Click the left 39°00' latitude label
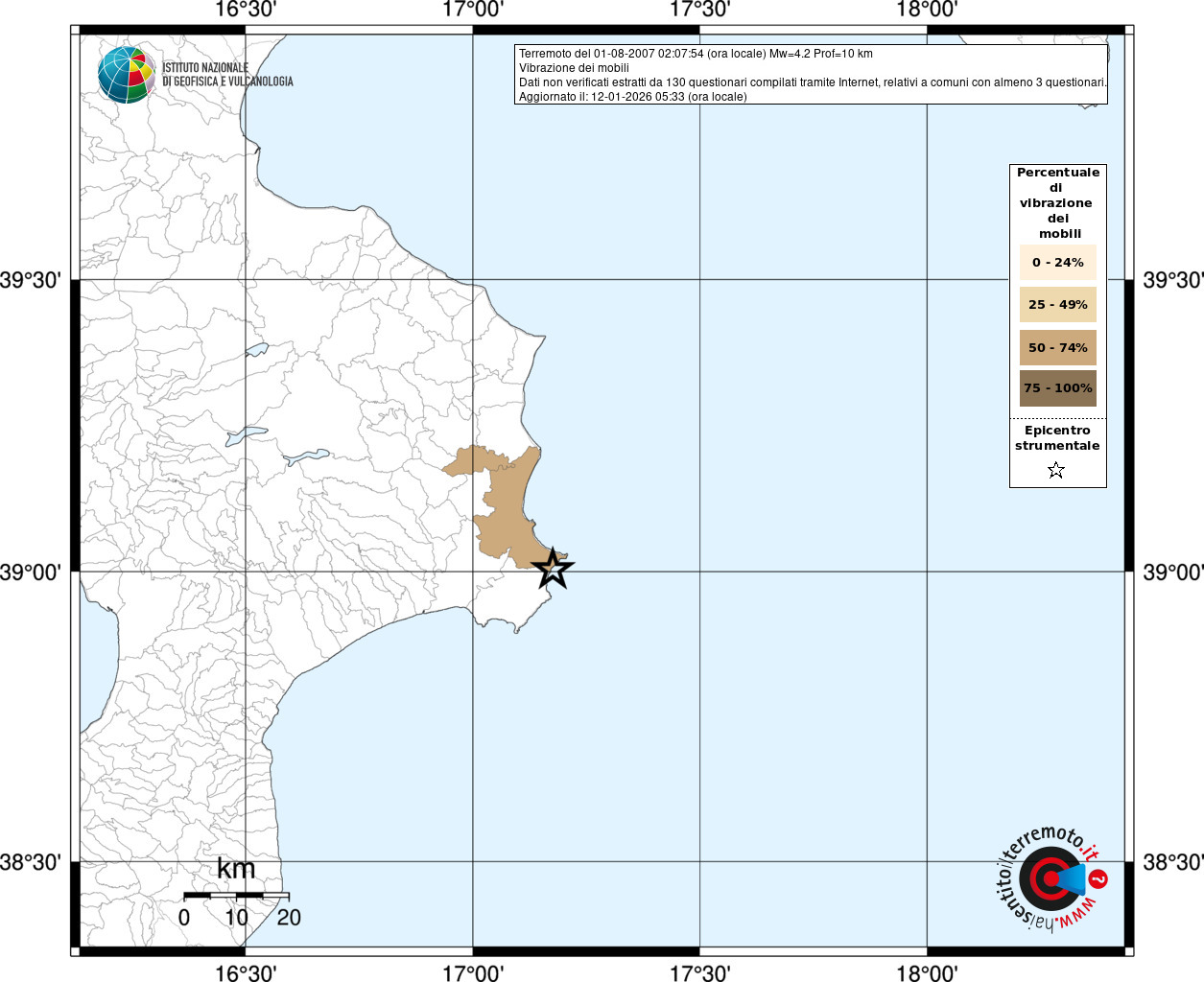 coord(31,573)
